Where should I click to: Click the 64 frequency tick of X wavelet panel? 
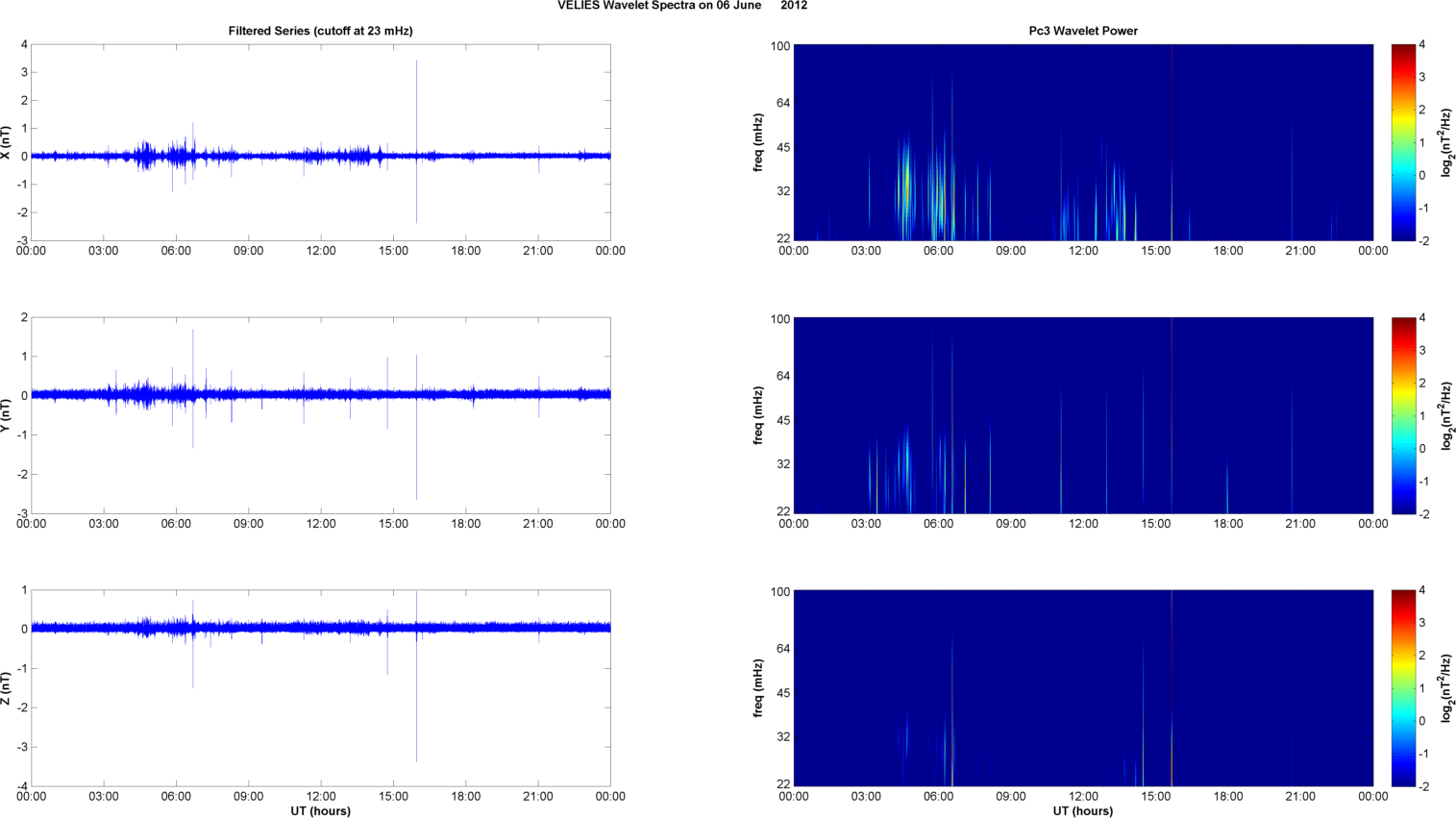[x=782, y=103]
